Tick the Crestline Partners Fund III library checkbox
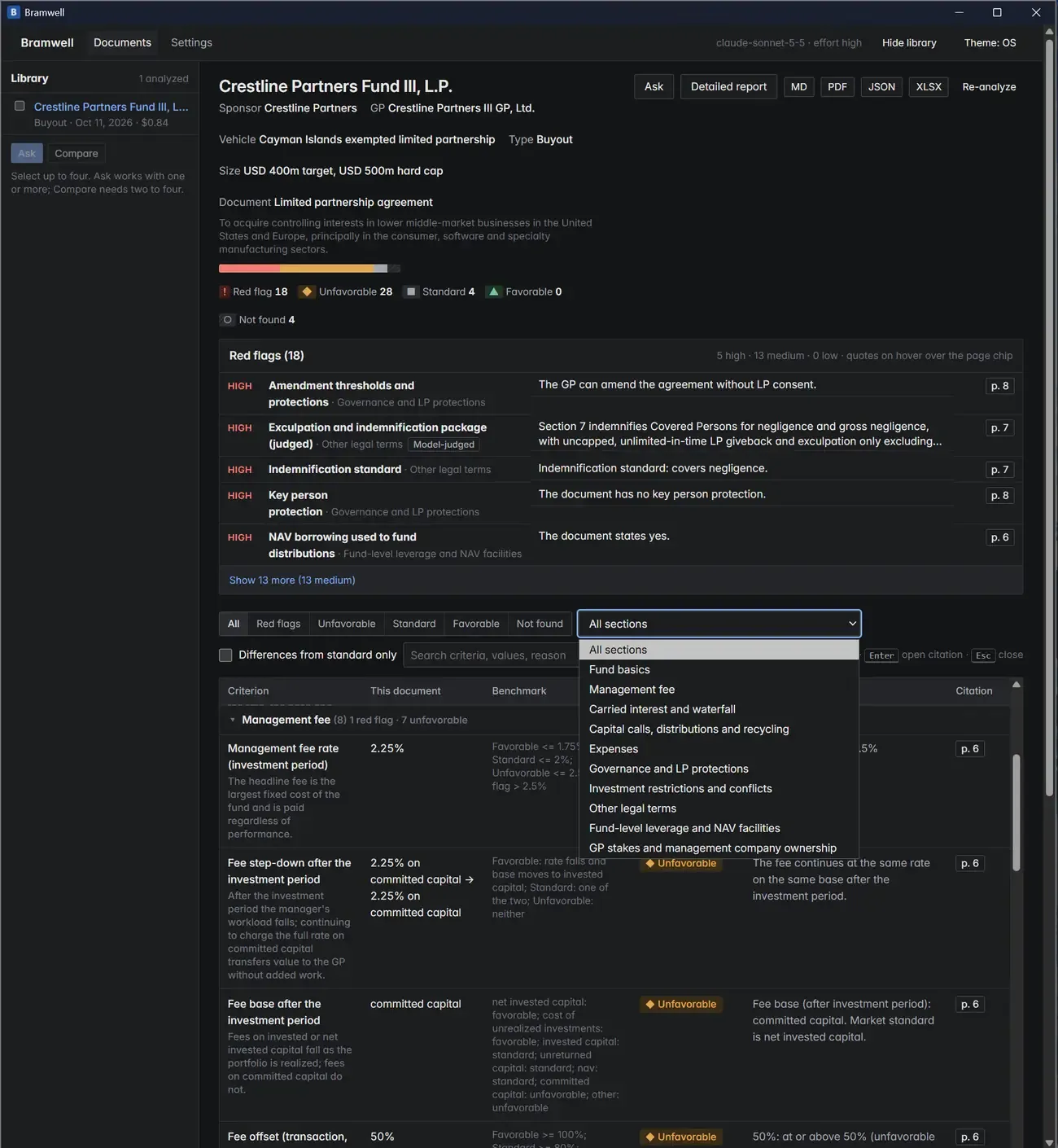This screenshot has width=1058, height=1148. [20, 106]
